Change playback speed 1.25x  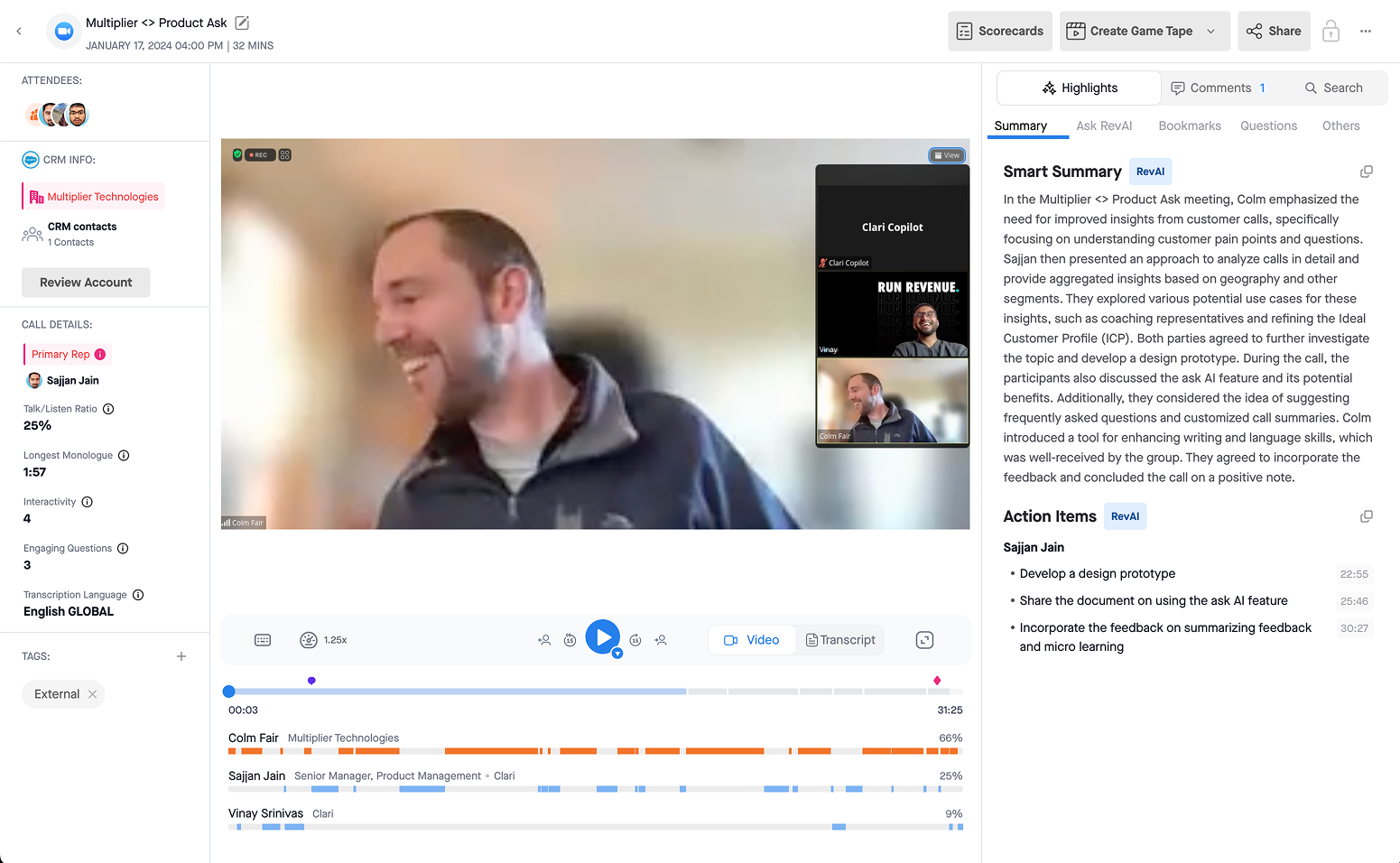323,640
